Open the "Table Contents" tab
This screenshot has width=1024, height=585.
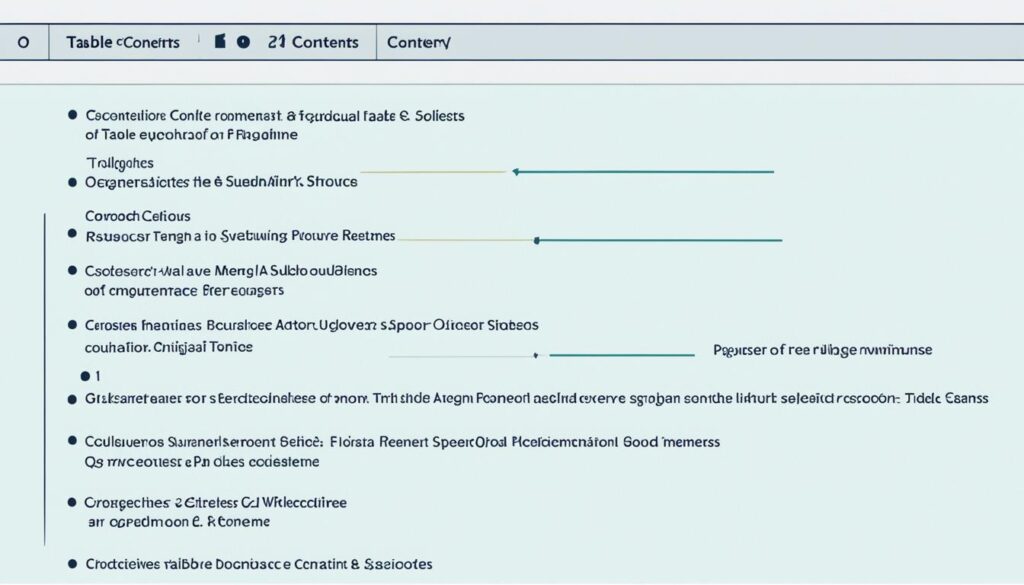[x=123, y=42]
